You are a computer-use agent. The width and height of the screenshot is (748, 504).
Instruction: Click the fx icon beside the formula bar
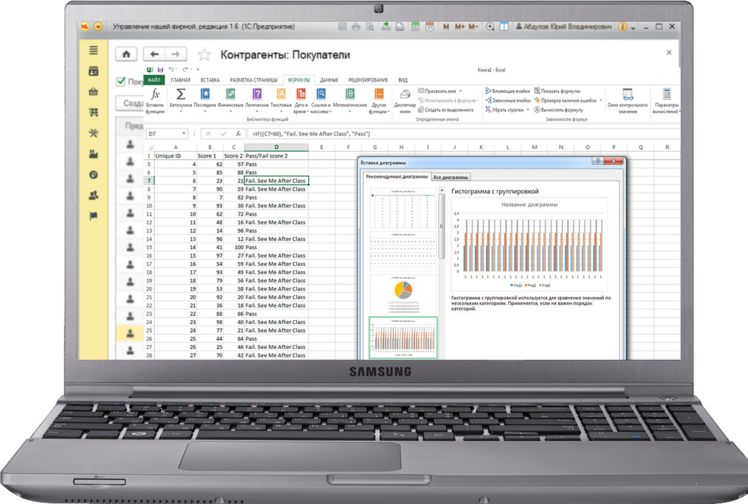pos(238,134)
